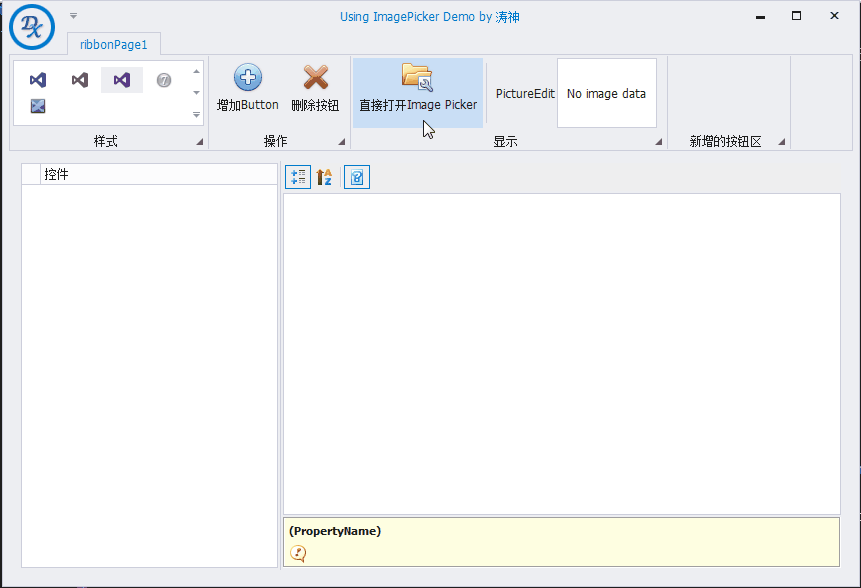Click the PictureEdit No image data box
Image resolution: width=861 pixels, height=588 pixels.
606,93
